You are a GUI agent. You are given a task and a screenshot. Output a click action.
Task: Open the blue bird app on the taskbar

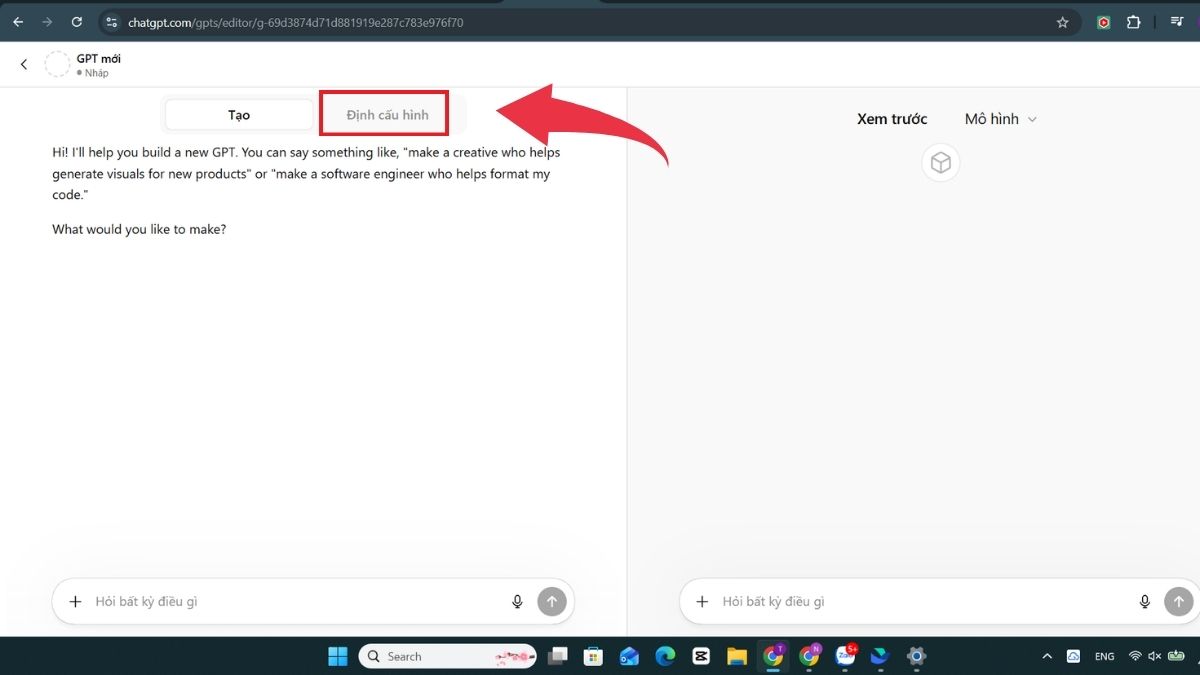(879, 656)
